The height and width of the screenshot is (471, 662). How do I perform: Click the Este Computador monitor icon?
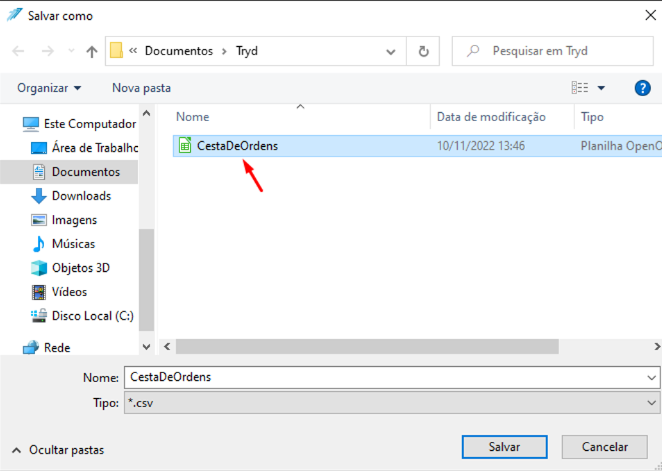(x=31, y=124)
